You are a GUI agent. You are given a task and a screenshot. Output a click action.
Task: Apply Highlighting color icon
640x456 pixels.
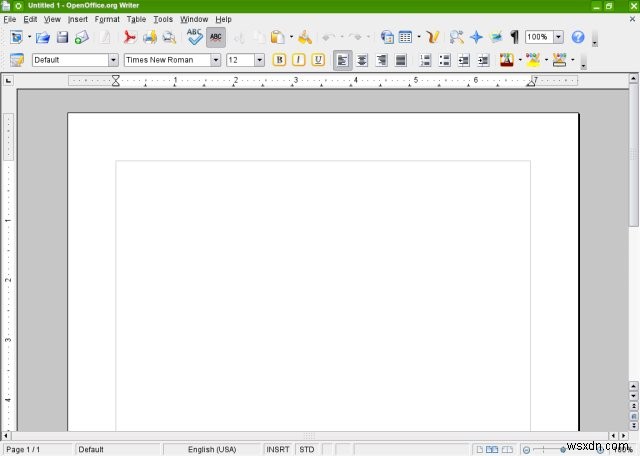coord(533,60)
